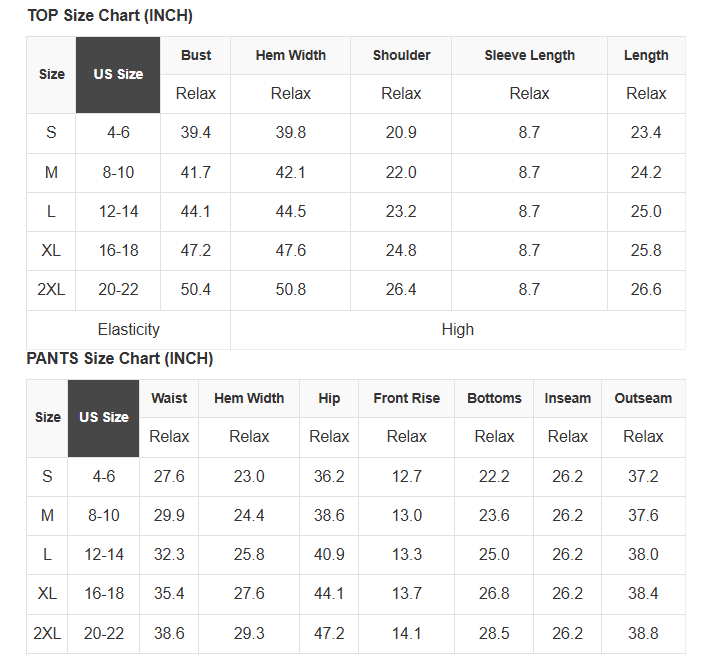Select waist value 35.4 for size XL
712x655 pixels.
click(169, 594)
